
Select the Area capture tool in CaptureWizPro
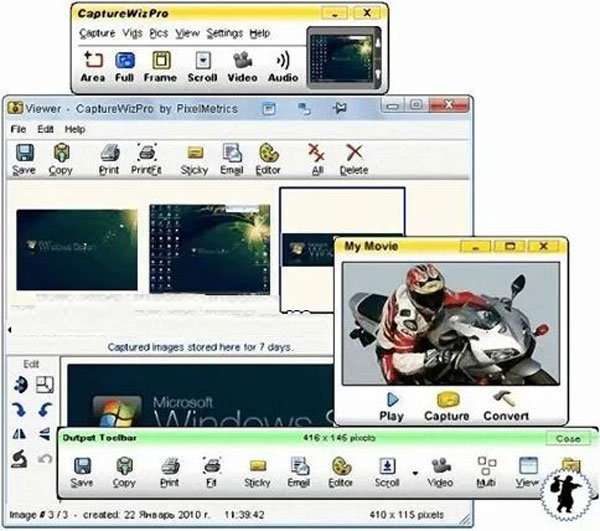93,67
